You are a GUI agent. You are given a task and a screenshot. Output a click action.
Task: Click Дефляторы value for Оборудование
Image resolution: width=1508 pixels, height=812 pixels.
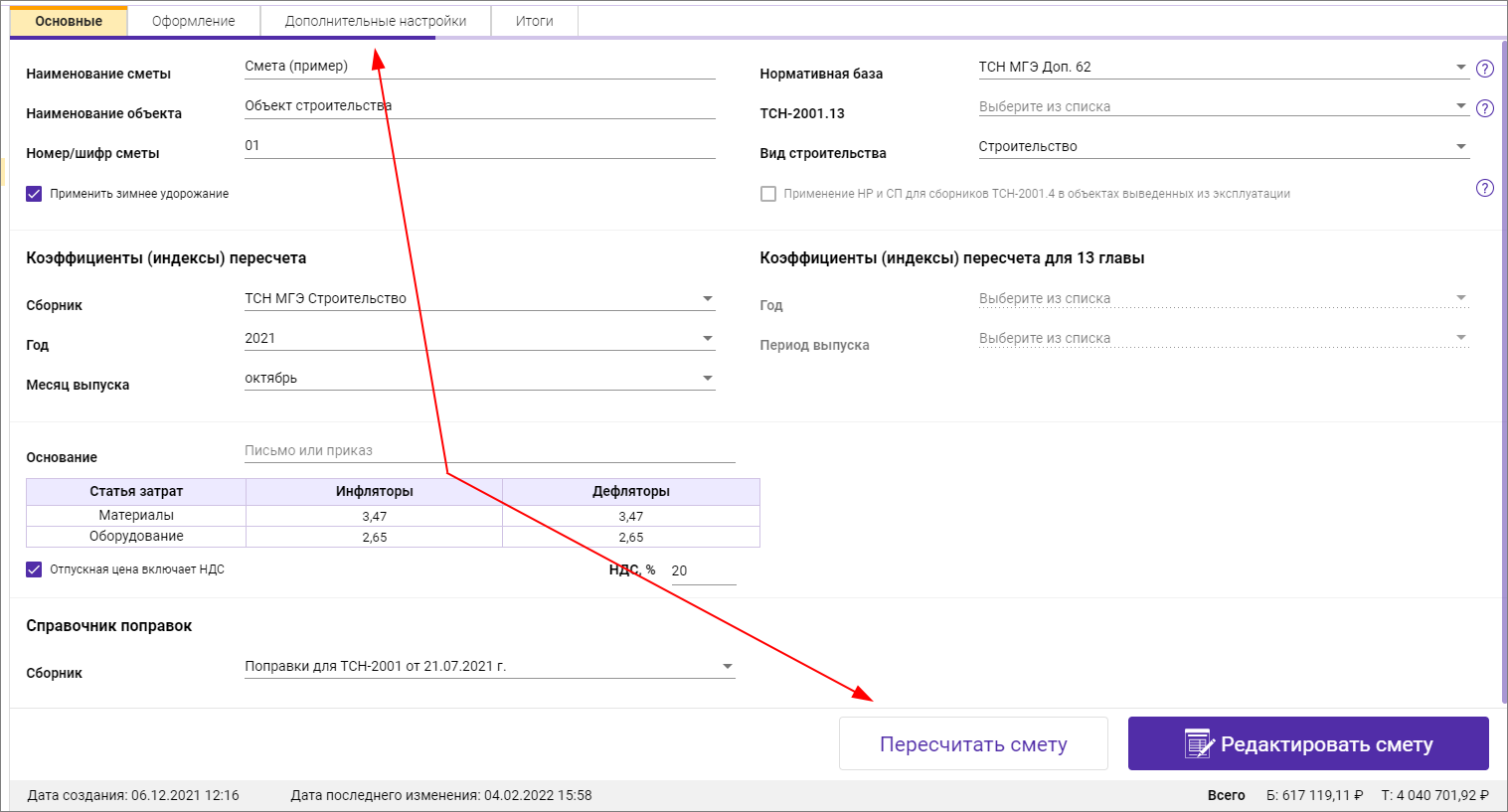[x=631, y=537]
